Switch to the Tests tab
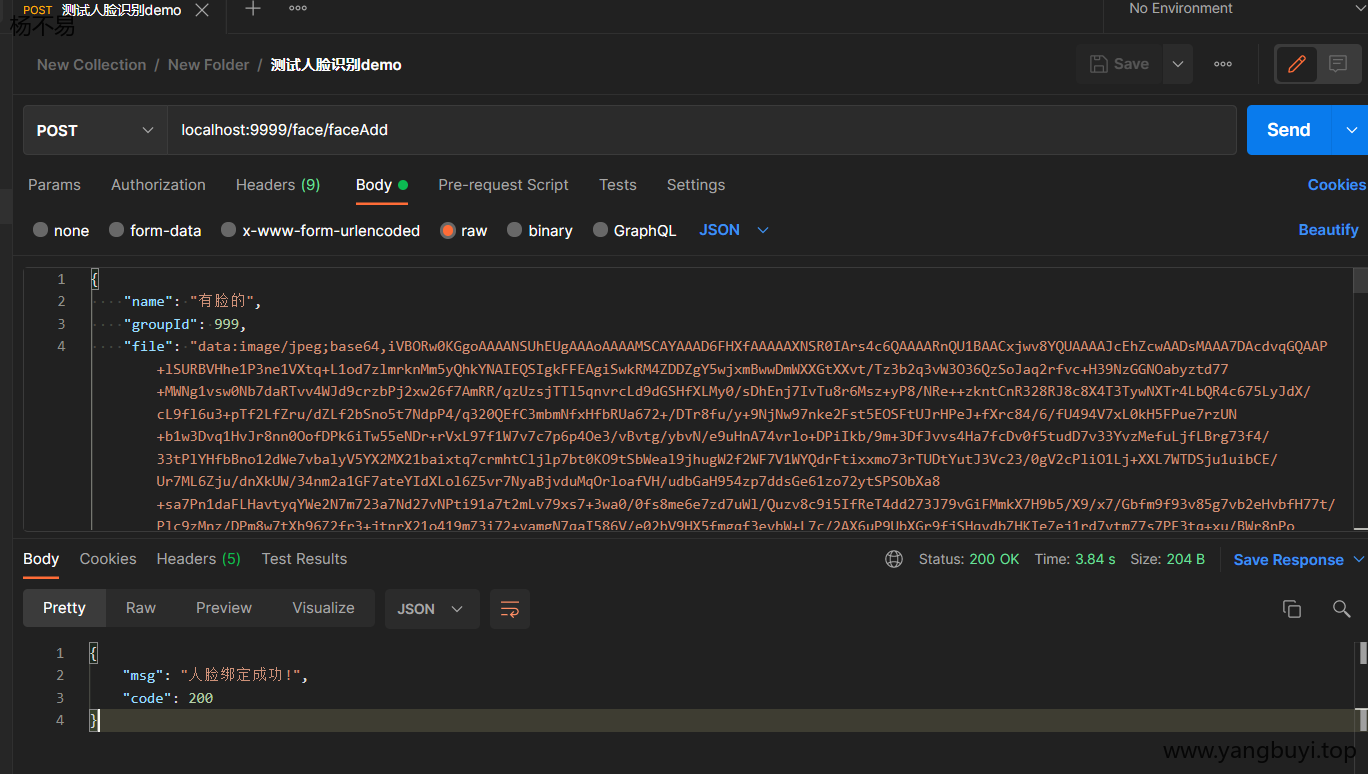 tap(618, 185)
